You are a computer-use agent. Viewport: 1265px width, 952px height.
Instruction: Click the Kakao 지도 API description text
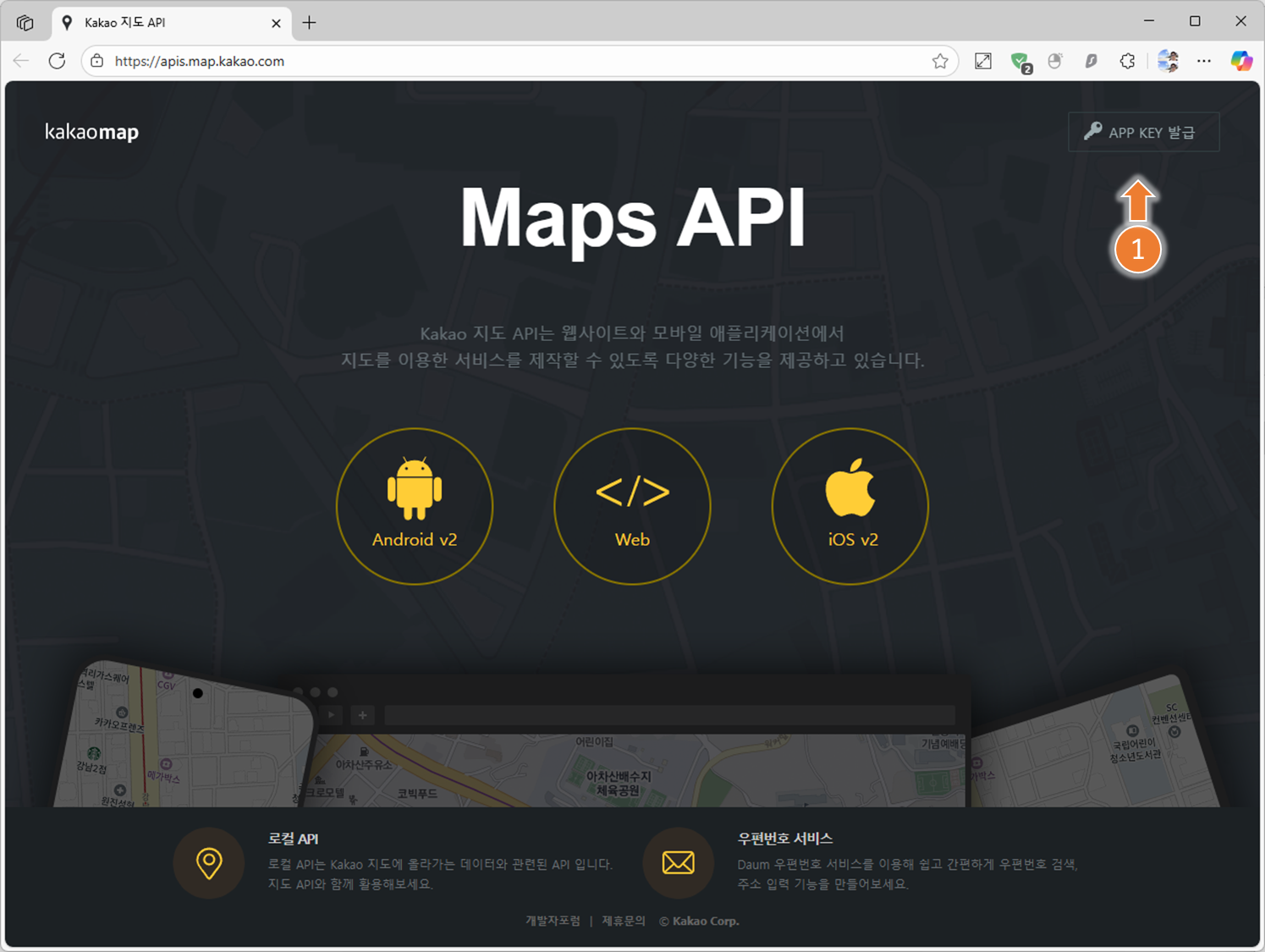pos(632,346)
